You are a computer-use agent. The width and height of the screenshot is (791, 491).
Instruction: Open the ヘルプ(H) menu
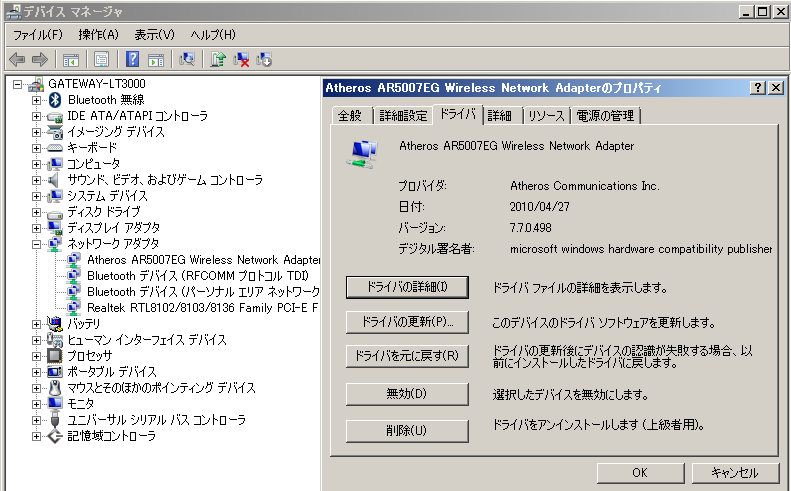tap(213, 35)
